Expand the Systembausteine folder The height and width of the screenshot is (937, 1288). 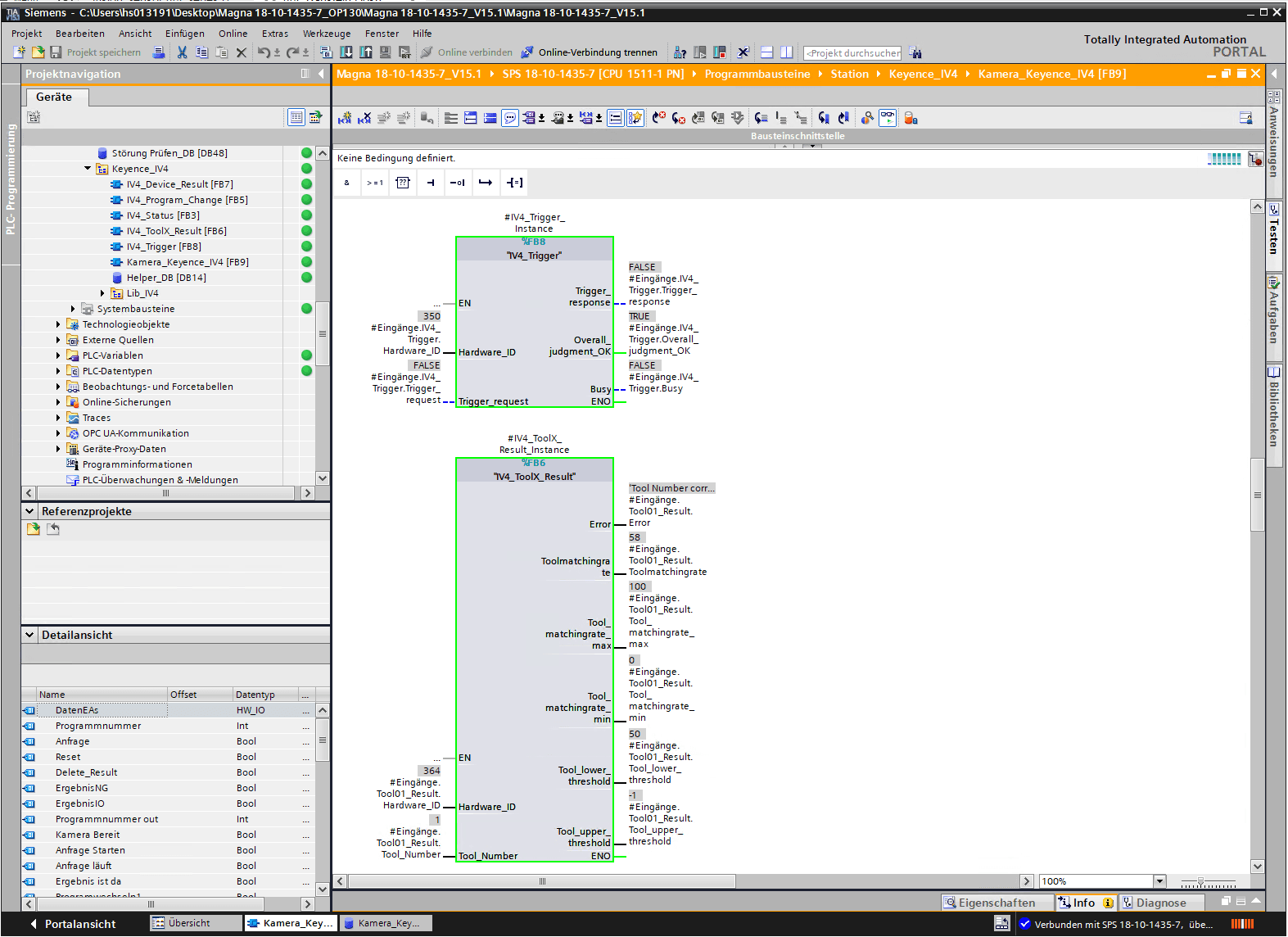pos(73,309)
